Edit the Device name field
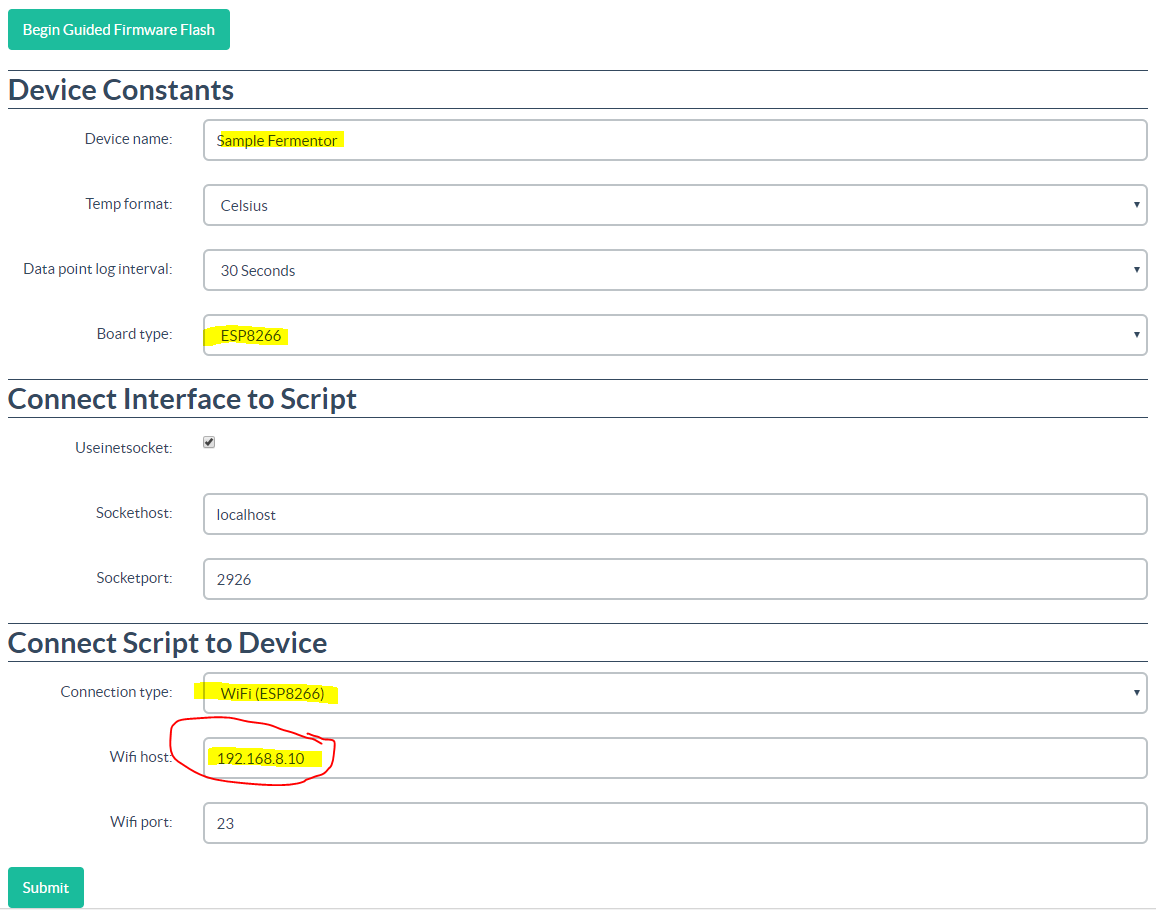This screenshot has height=910, width=1156. (x=675, y=140)
